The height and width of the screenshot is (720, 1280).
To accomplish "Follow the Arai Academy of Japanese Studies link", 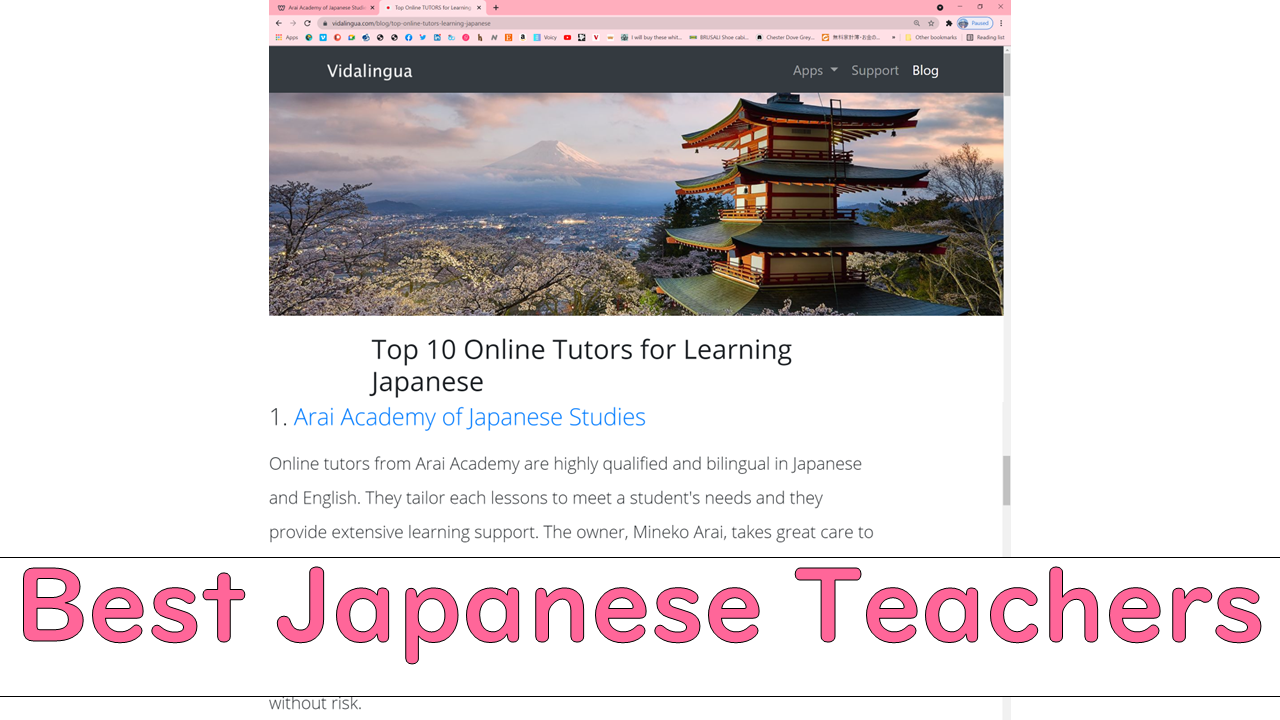I will [470, 417].
